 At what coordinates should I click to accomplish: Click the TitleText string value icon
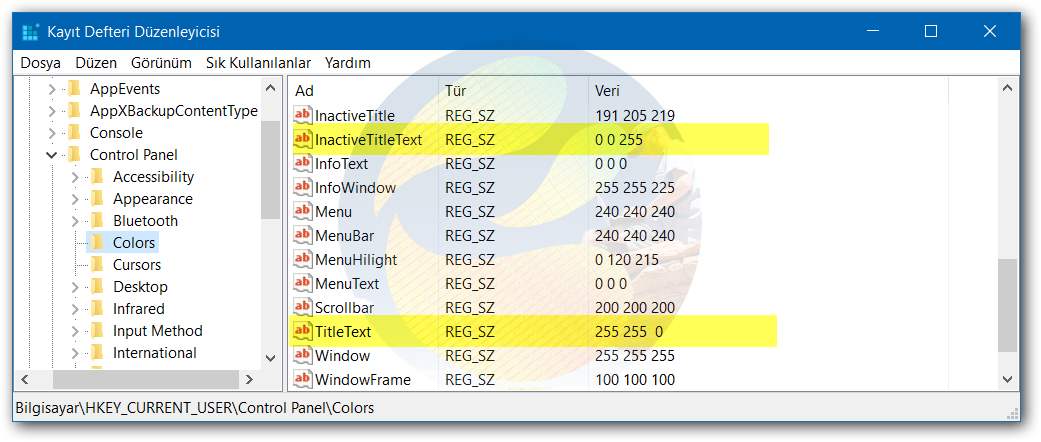click(303, 331)
